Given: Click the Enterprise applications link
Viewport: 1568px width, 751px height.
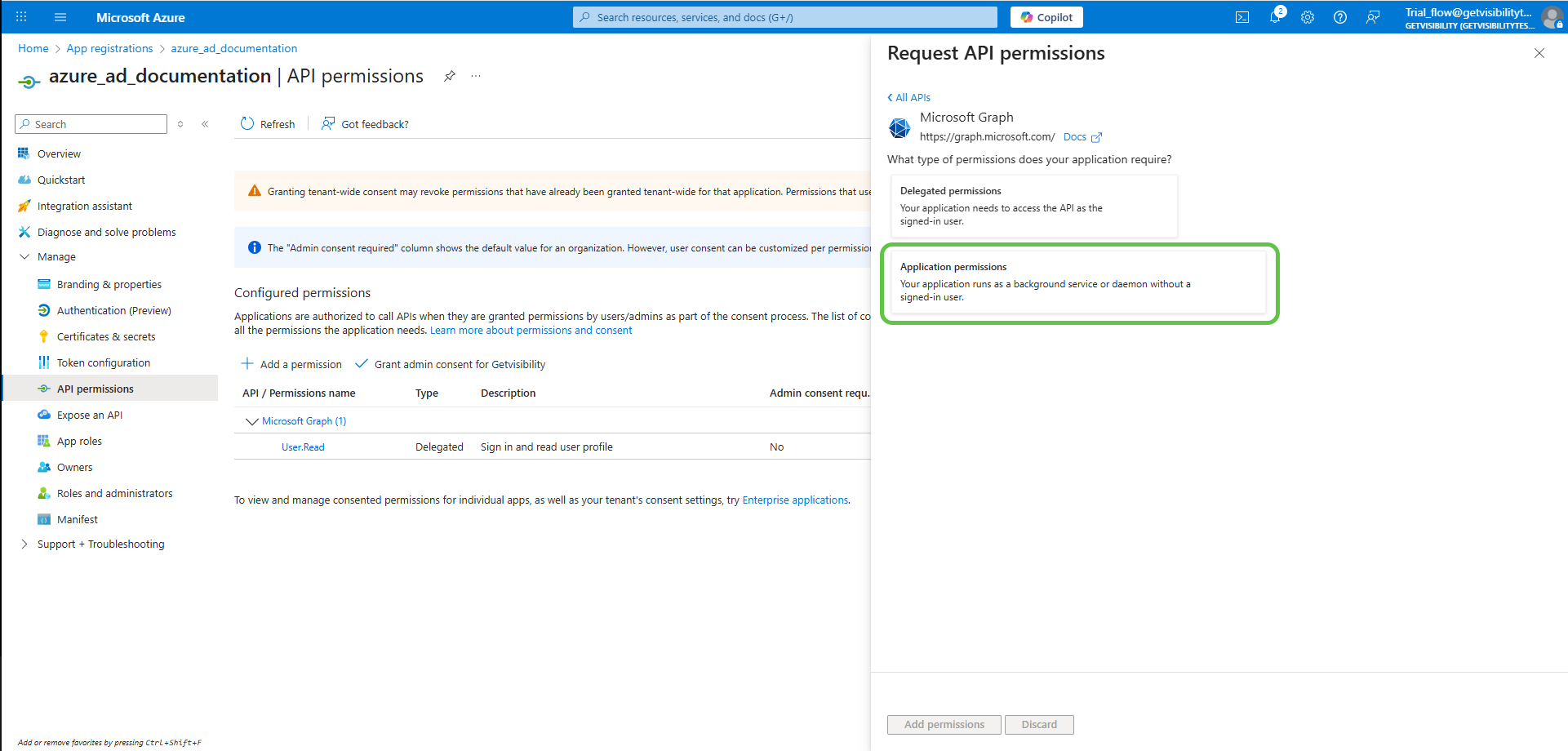Looking at the screenshot, I should point(795,500).
